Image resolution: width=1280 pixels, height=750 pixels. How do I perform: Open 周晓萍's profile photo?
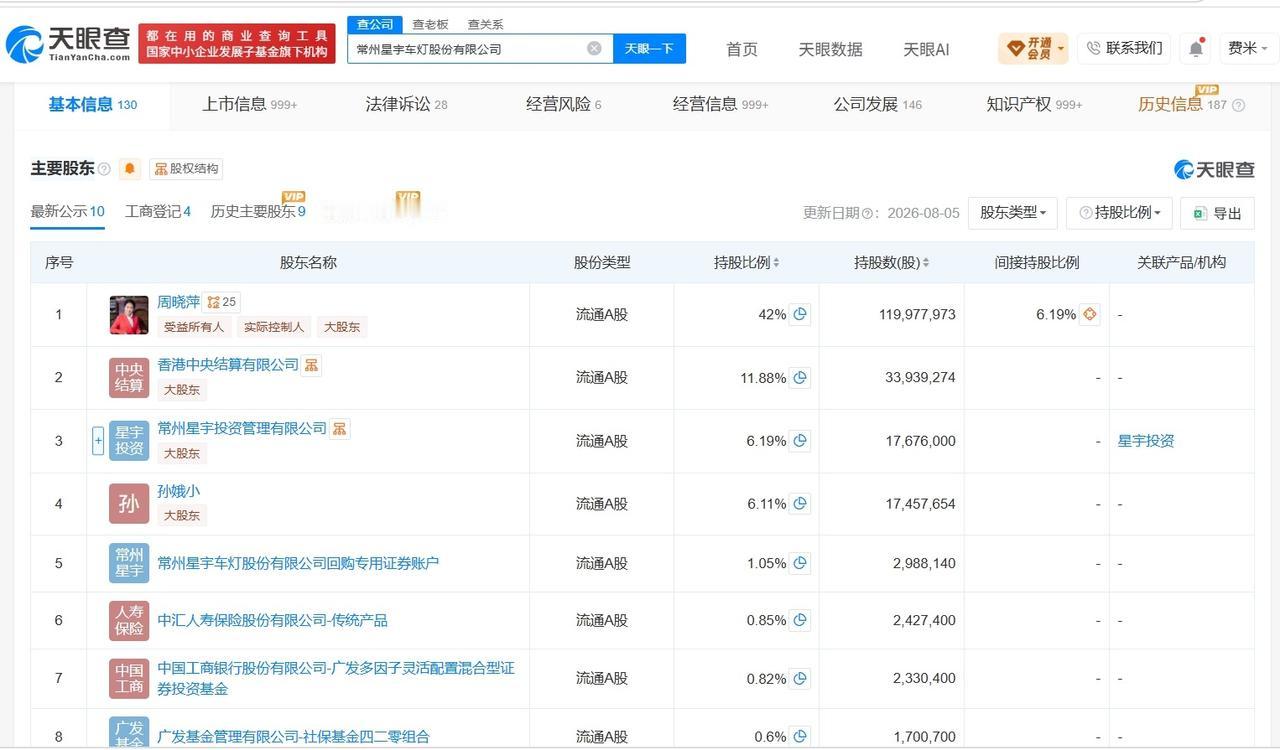coord(129,315)
